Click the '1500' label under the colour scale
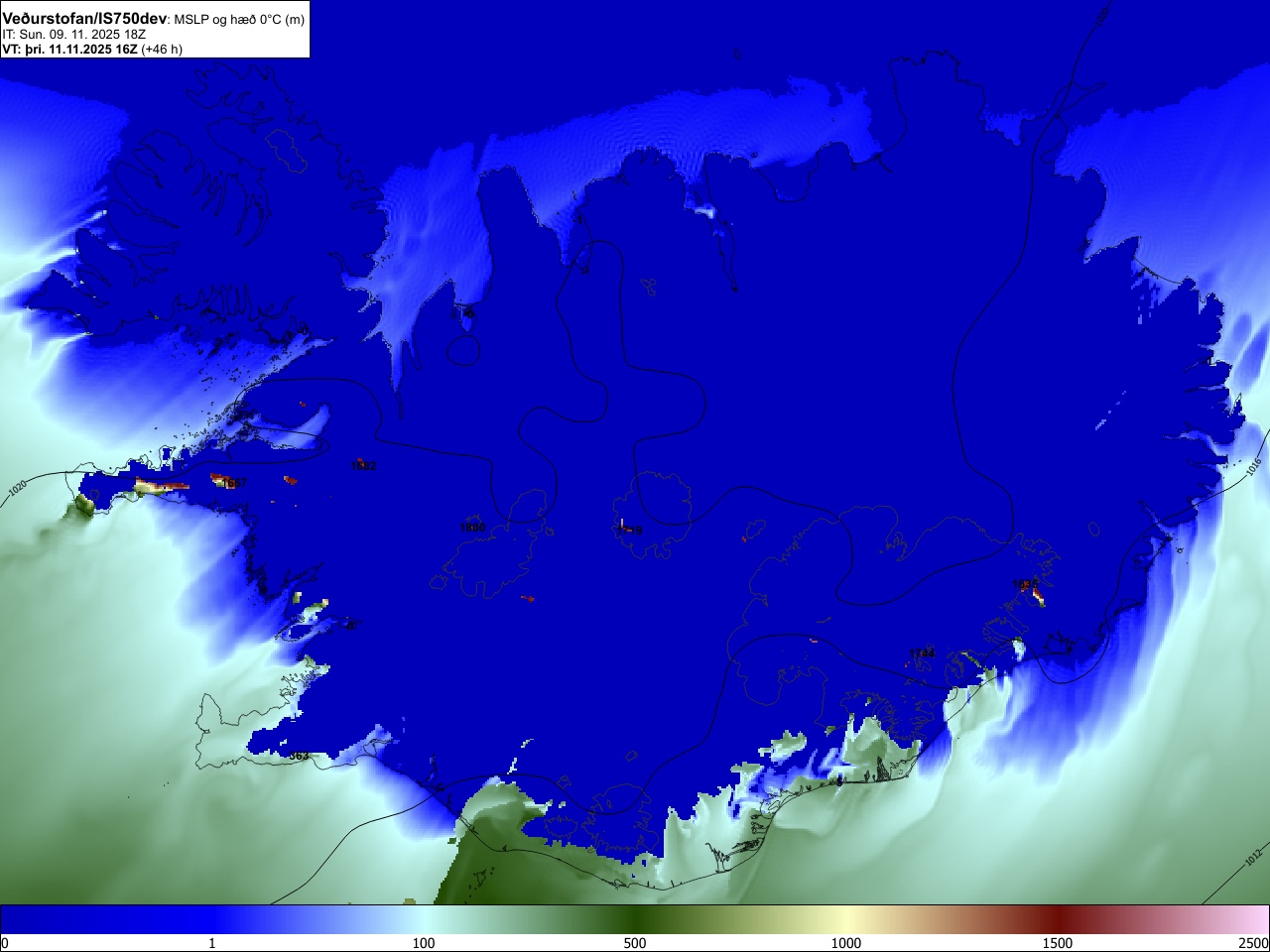The width and height of the screenshot is (1270, 952). tap(1058, 943)
